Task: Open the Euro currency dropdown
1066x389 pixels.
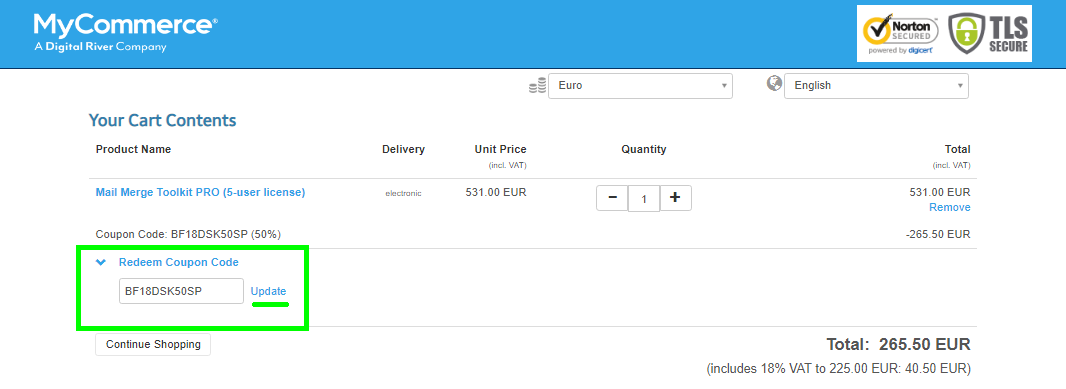Action: coord(640,86)
